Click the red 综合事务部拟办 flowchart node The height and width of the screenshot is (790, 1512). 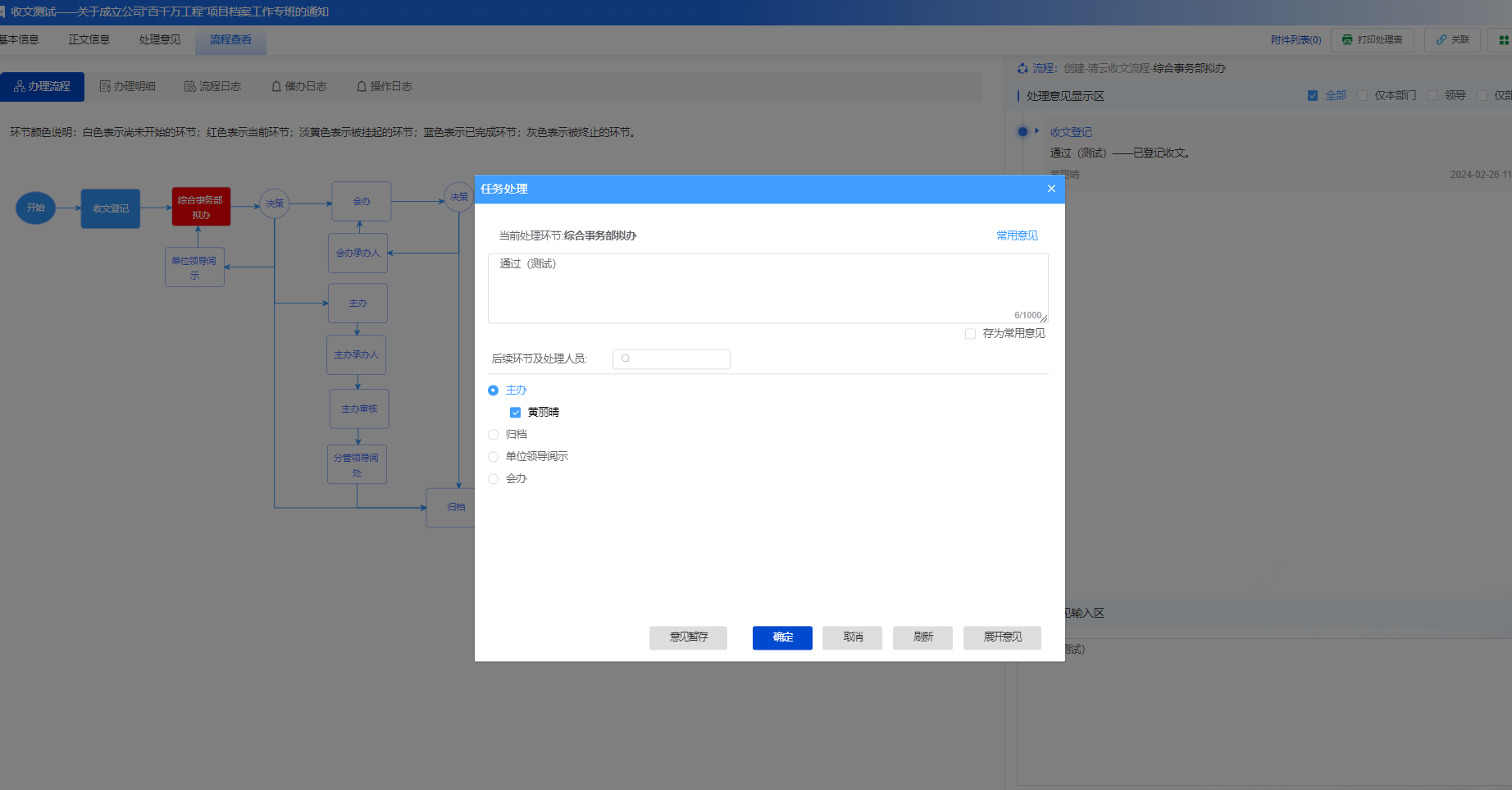click(201, 207)
